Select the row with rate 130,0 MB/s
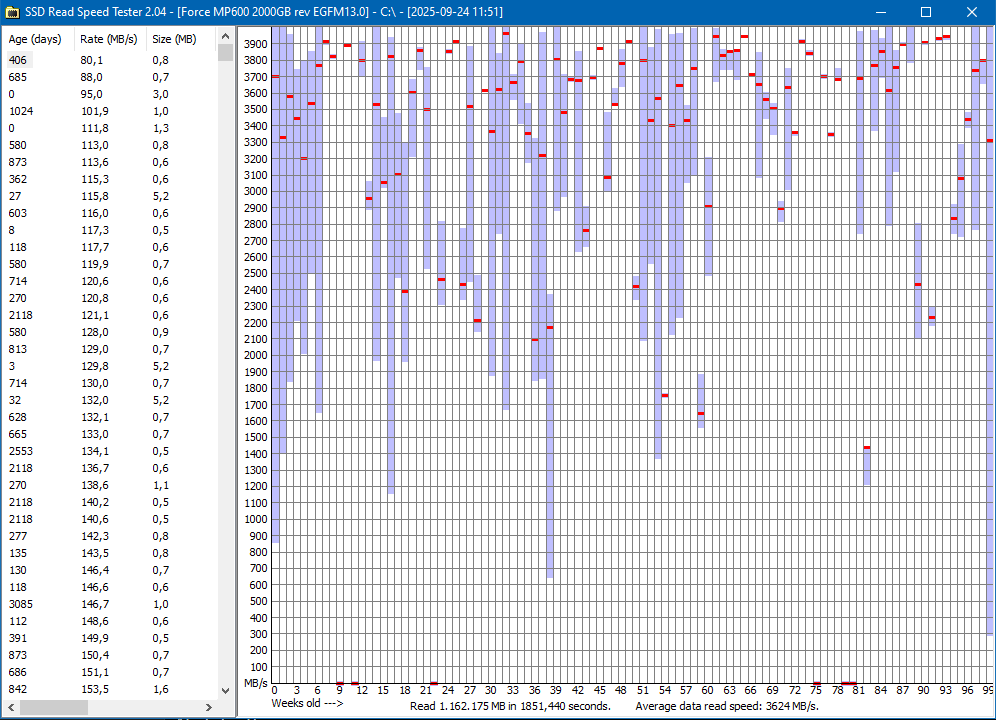Screen dimensions: 996x720 coord(109,383)
